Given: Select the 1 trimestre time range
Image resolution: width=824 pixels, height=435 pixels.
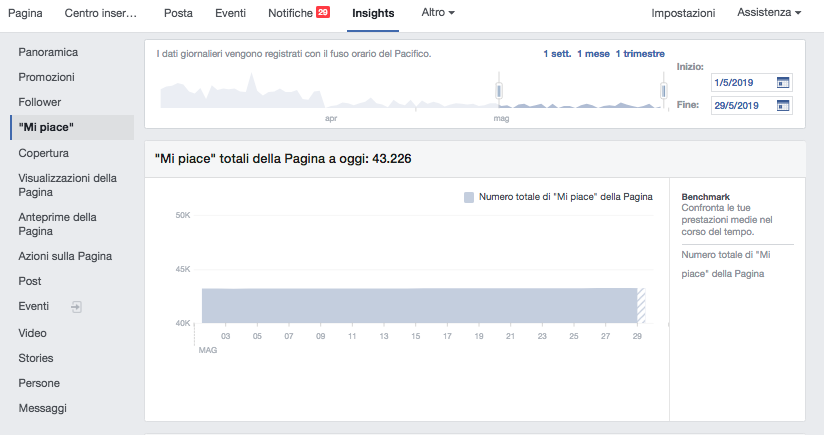Looking at the screenshot, I should point(640,53).
